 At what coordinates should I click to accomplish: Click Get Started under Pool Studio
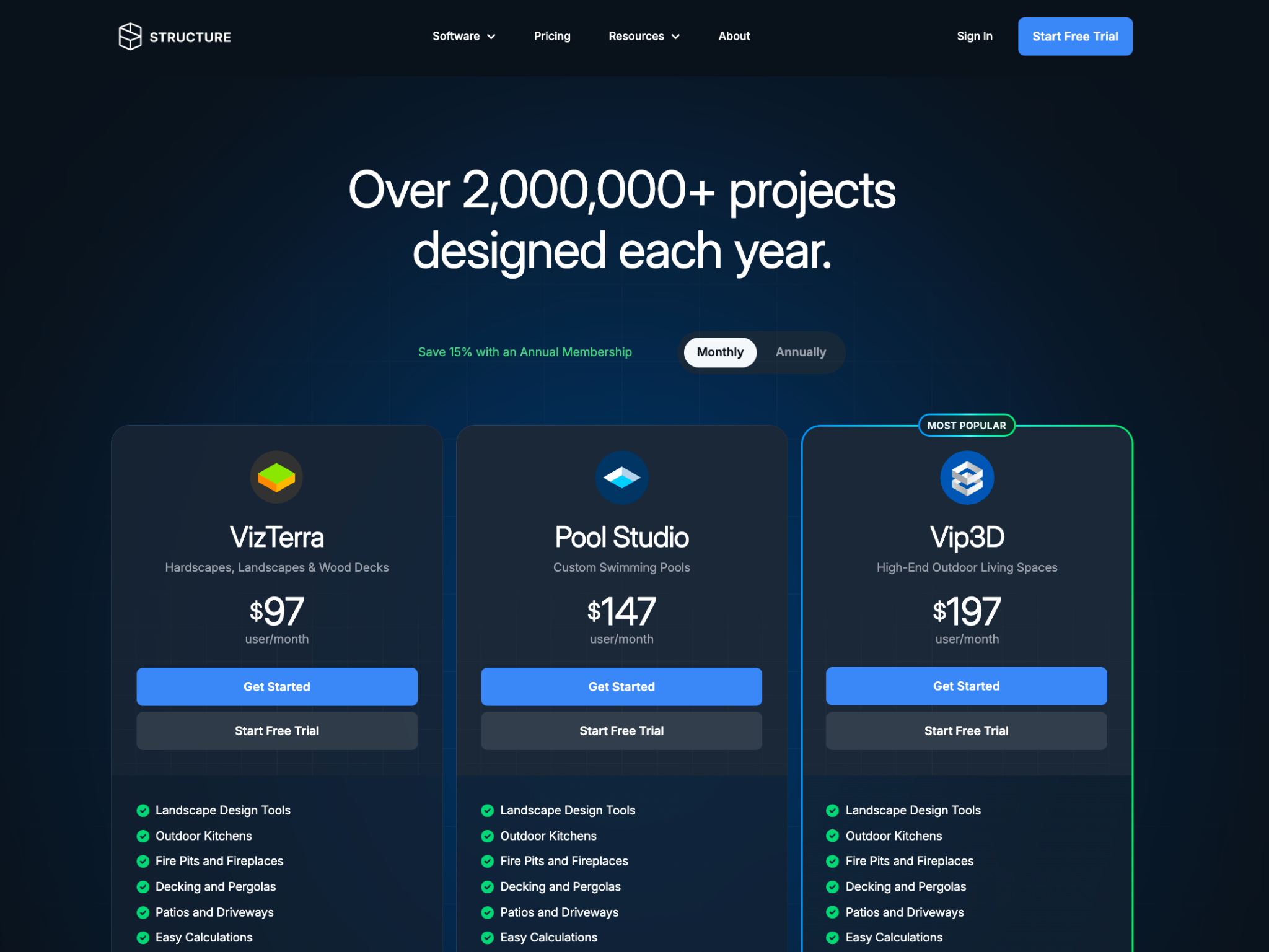(x=621, y=686)
